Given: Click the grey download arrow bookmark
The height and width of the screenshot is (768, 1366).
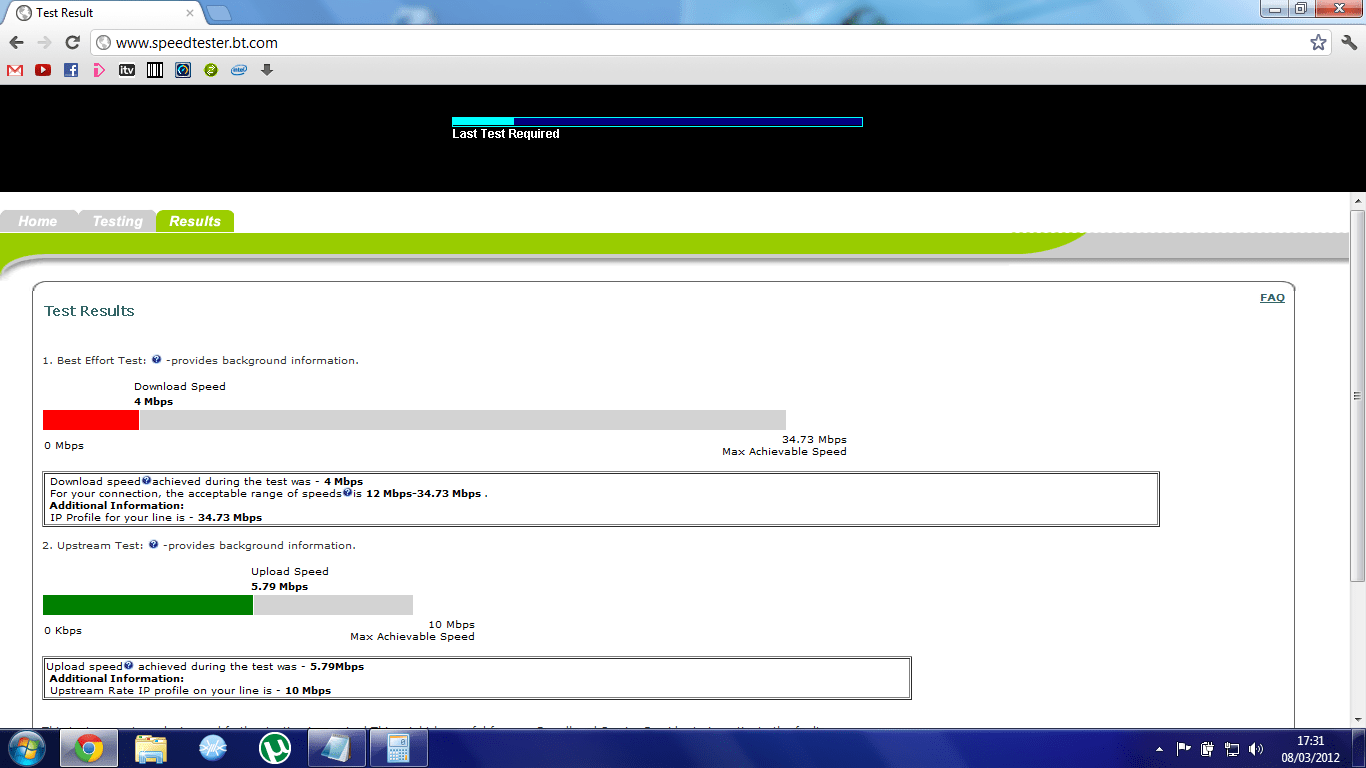Looking at the screenshot, I should click(266, 70).
